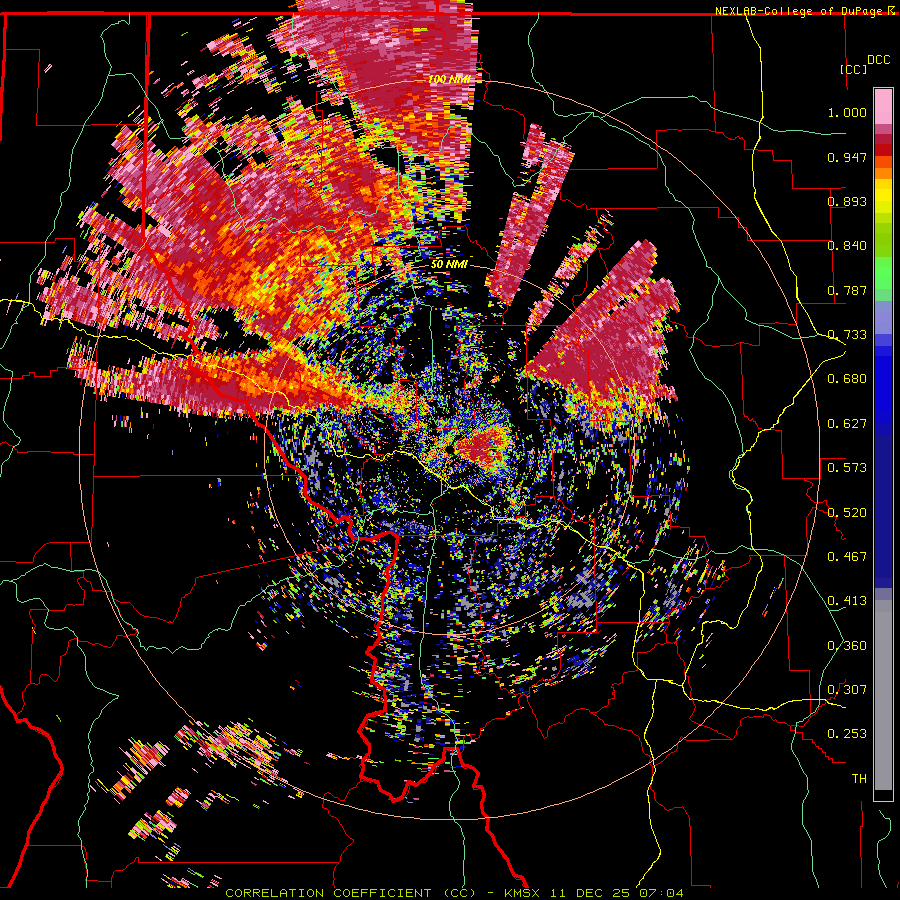
Task: Click the 0.627 color scale value
Action: 847,424
